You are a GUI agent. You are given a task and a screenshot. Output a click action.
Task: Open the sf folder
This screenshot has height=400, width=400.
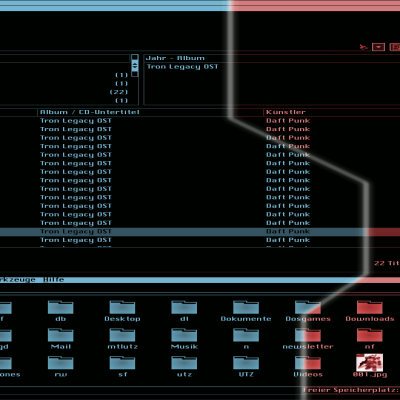122,367
